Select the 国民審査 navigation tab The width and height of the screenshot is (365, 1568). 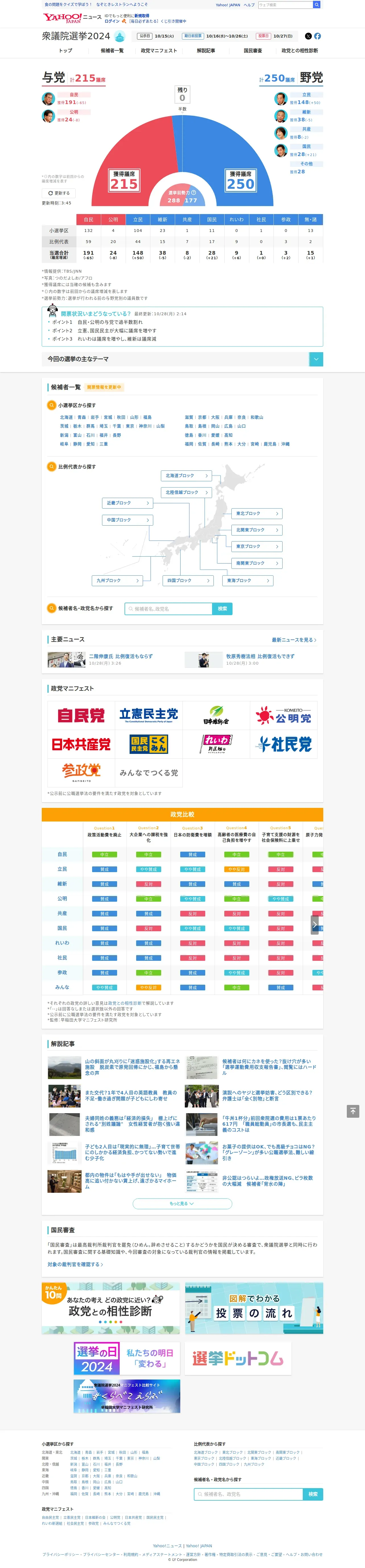[252, 51]
